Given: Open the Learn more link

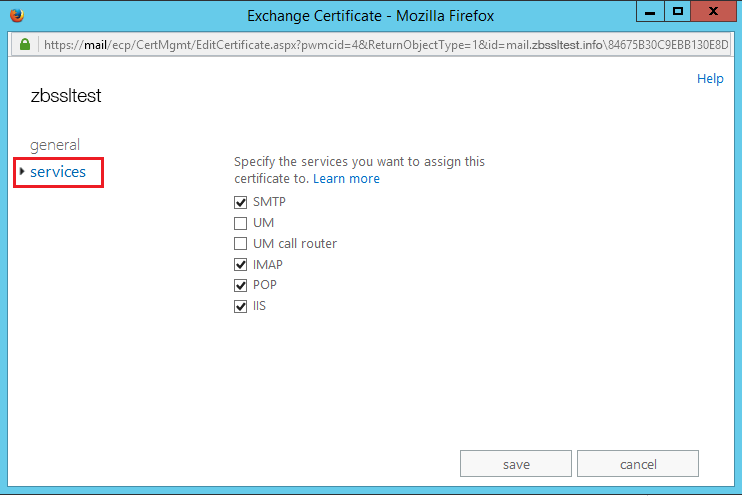Looking at the screenshot, I should (346, 179).
